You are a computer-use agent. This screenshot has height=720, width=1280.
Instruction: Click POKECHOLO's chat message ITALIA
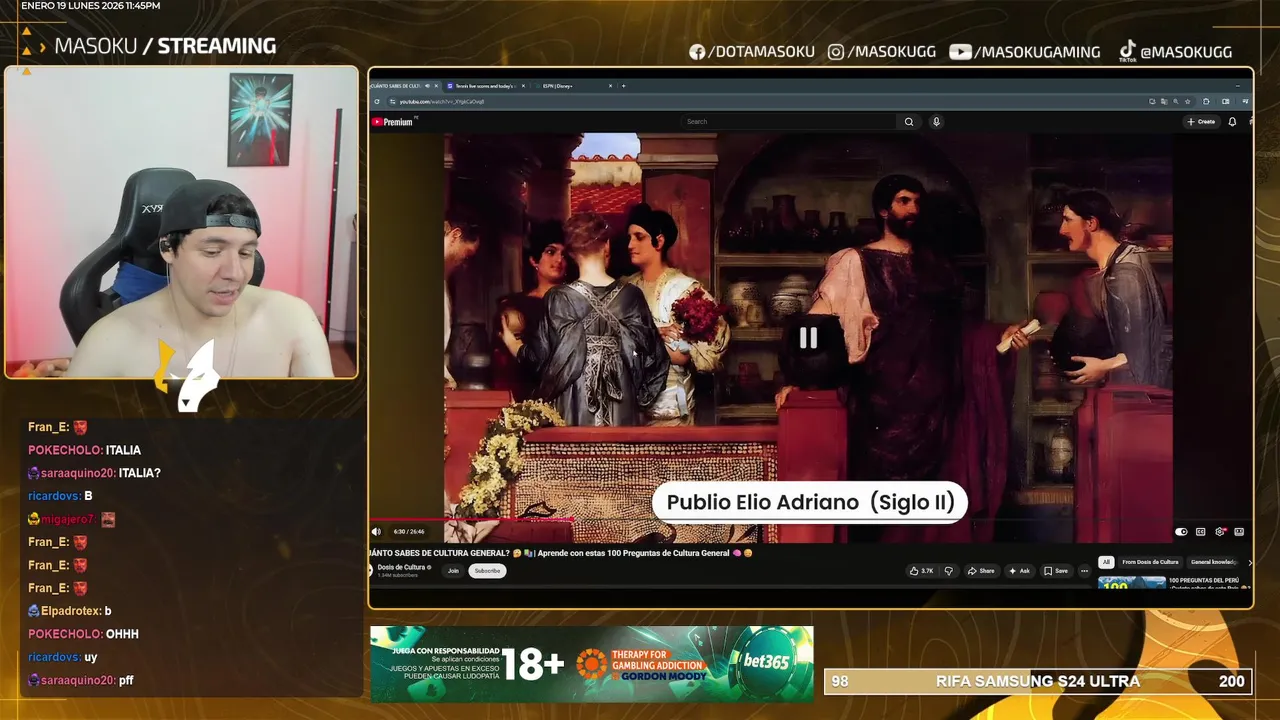point(124,450)
